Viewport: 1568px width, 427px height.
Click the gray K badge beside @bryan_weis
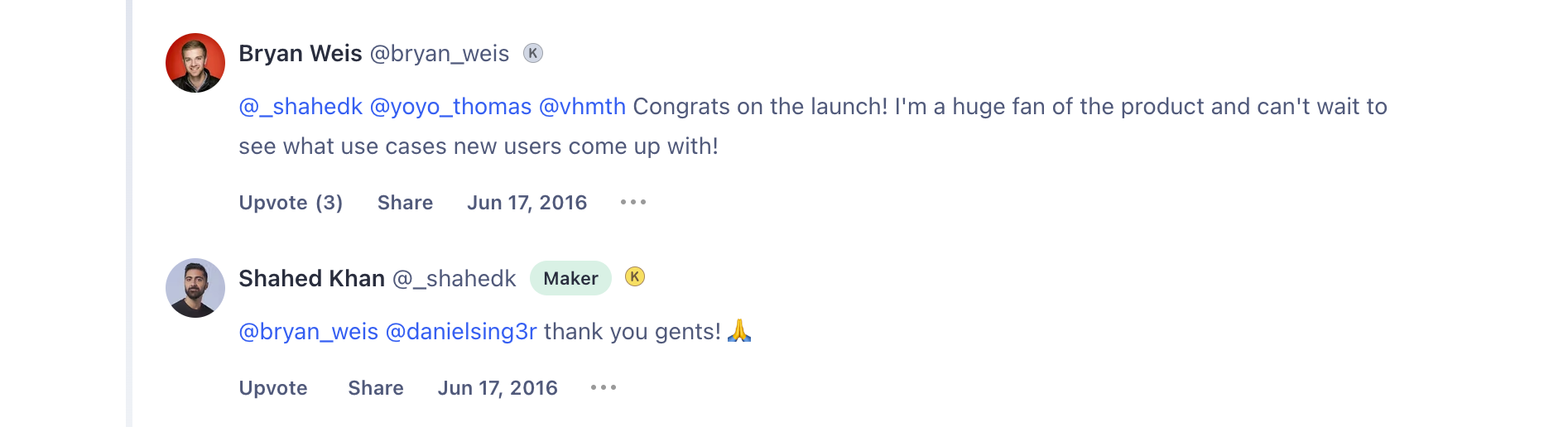pyautogui.click(x=533, y=53)
